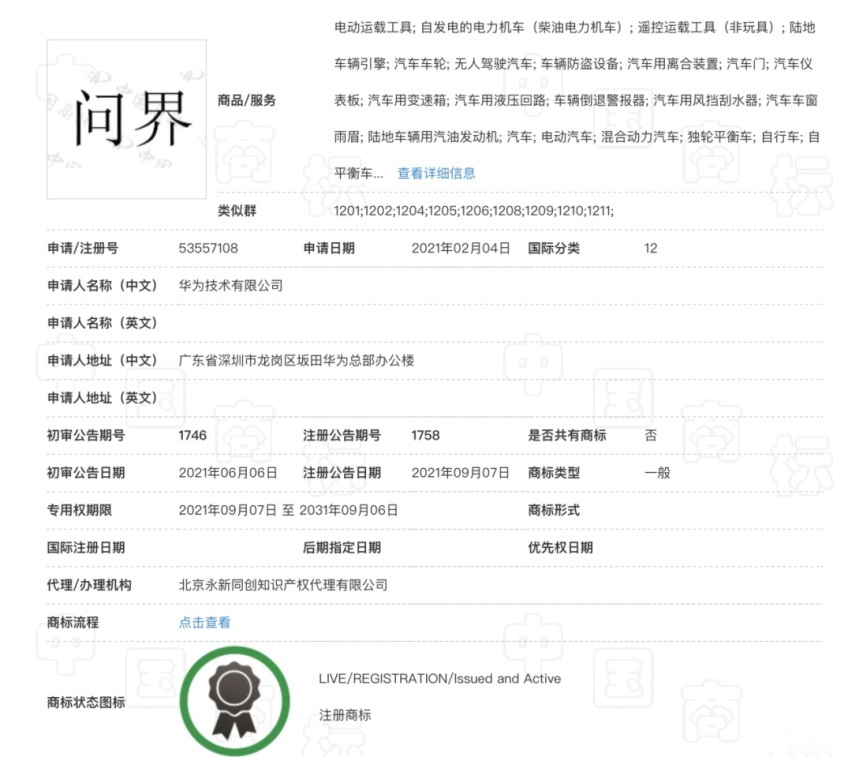Select the agency 北京永新同创知识产权代理有限公司
Image resolution: width=852 pixels, height=757 pixels.
283,585
